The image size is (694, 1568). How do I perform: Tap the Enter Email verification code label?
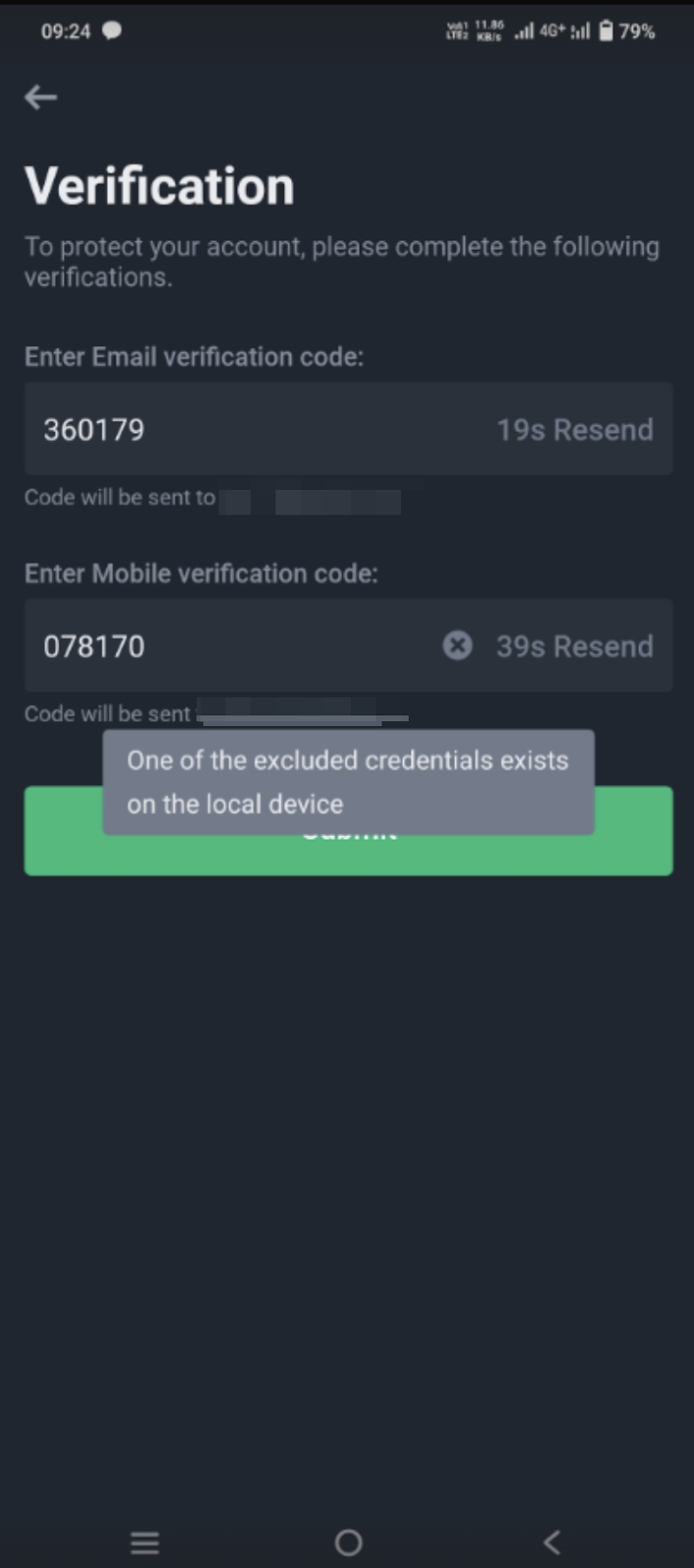pos(194,357)
